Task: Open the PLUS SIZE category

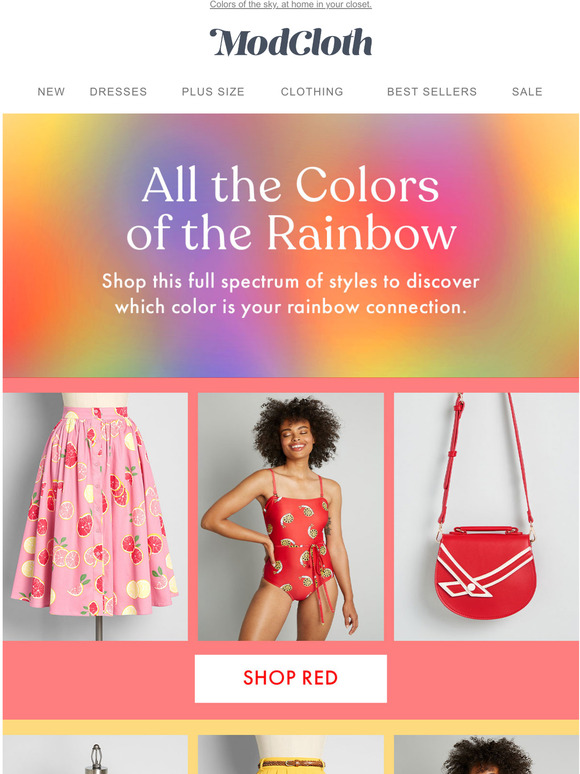Action: (x=213, y=92)
